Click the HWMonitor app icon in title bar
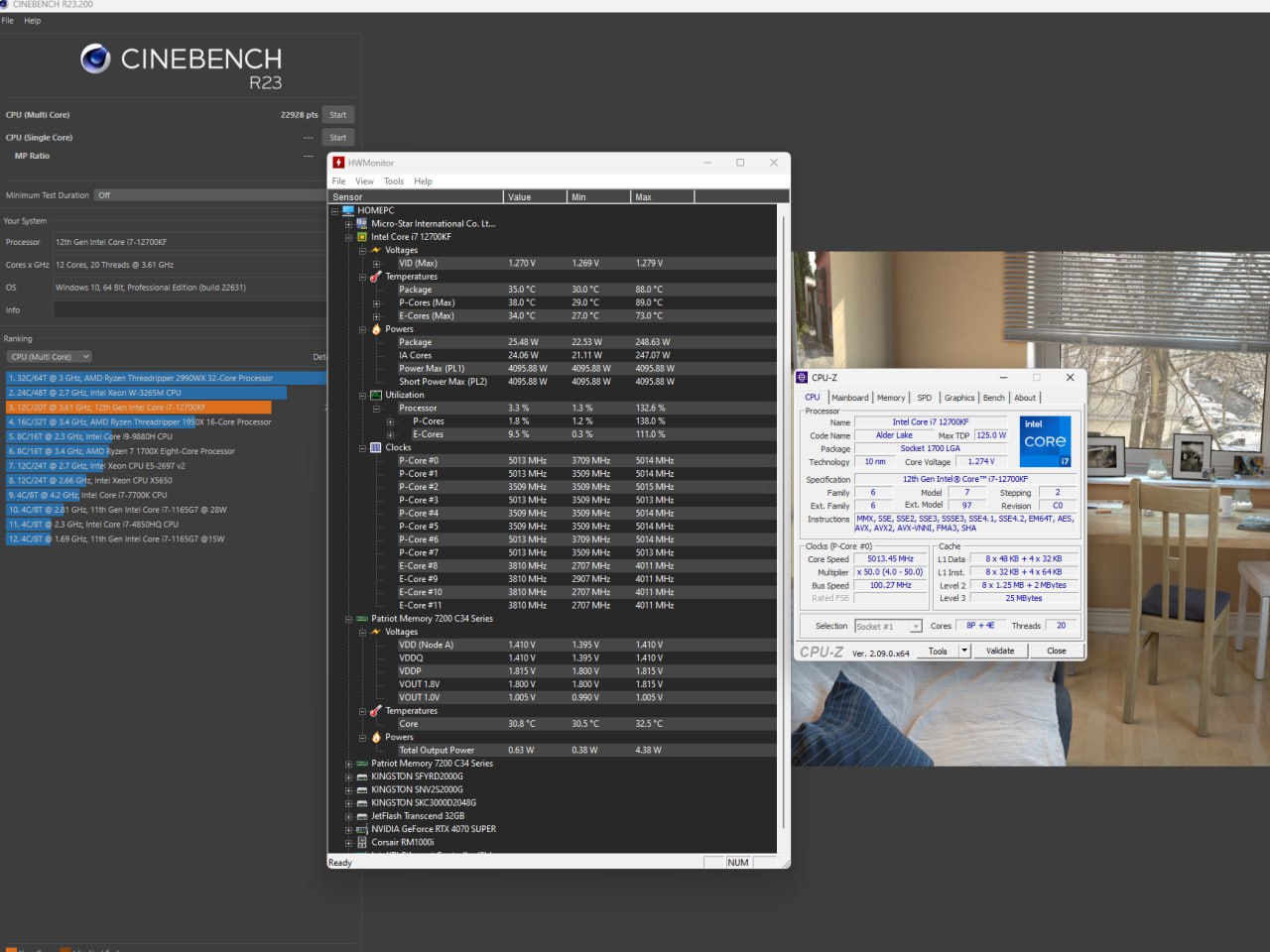Viewport: 1270px width, 952px height. coord(338,163)
